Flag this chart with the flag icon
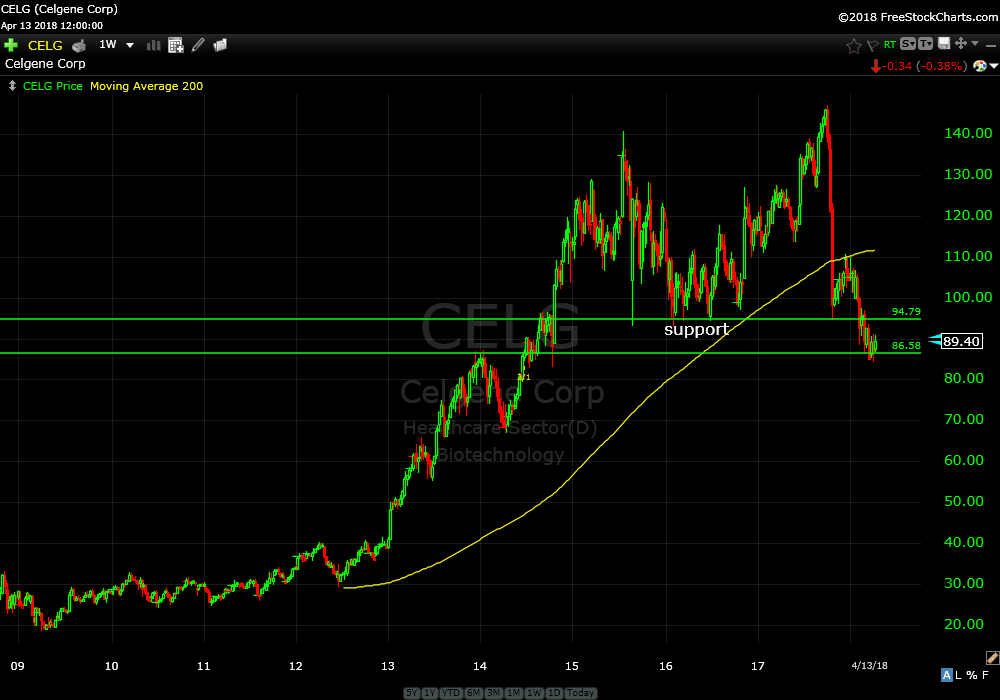 (x=872, y=45)
